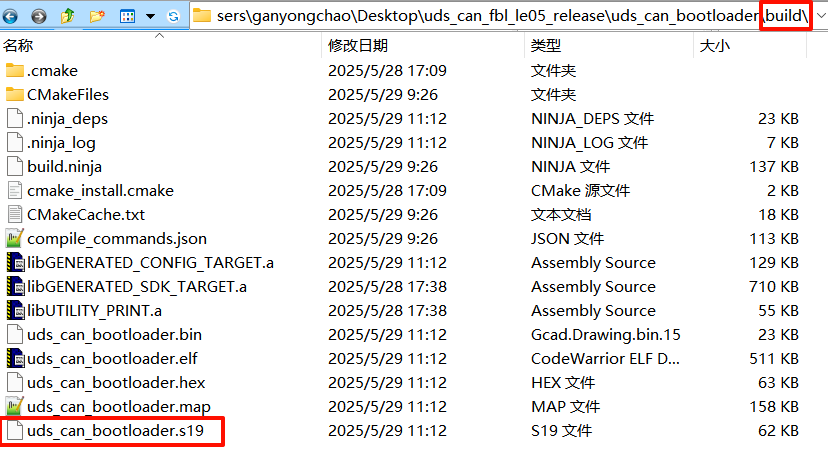Click the file name compile_commands.json

(117, 239)
